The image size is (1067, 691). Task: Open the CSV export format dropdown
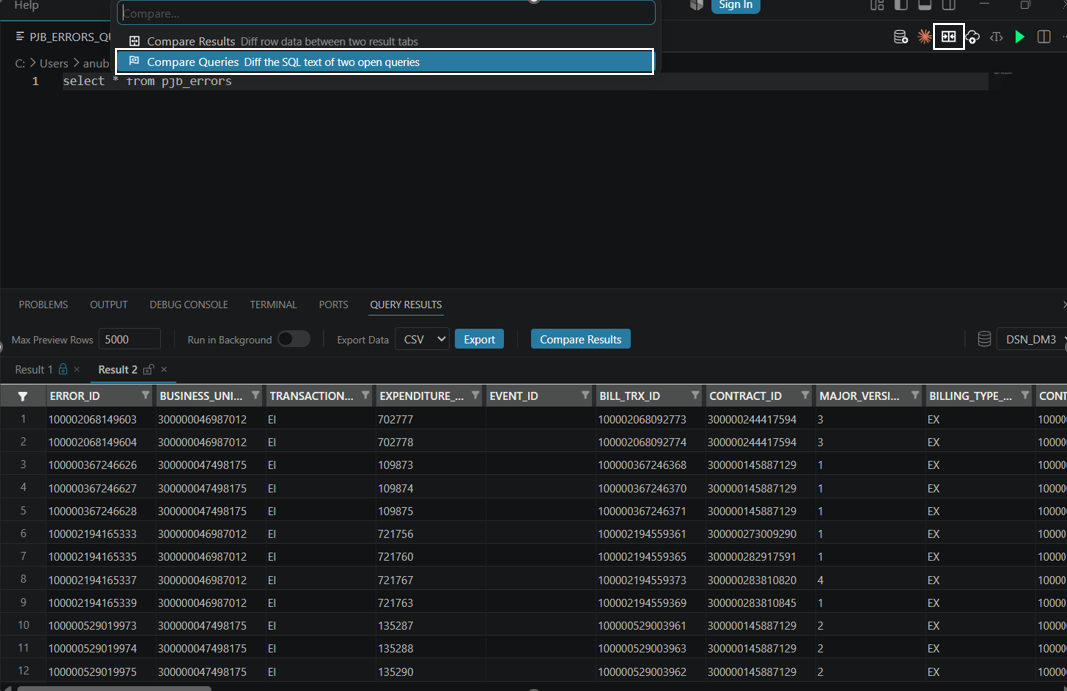click(423, 339)
